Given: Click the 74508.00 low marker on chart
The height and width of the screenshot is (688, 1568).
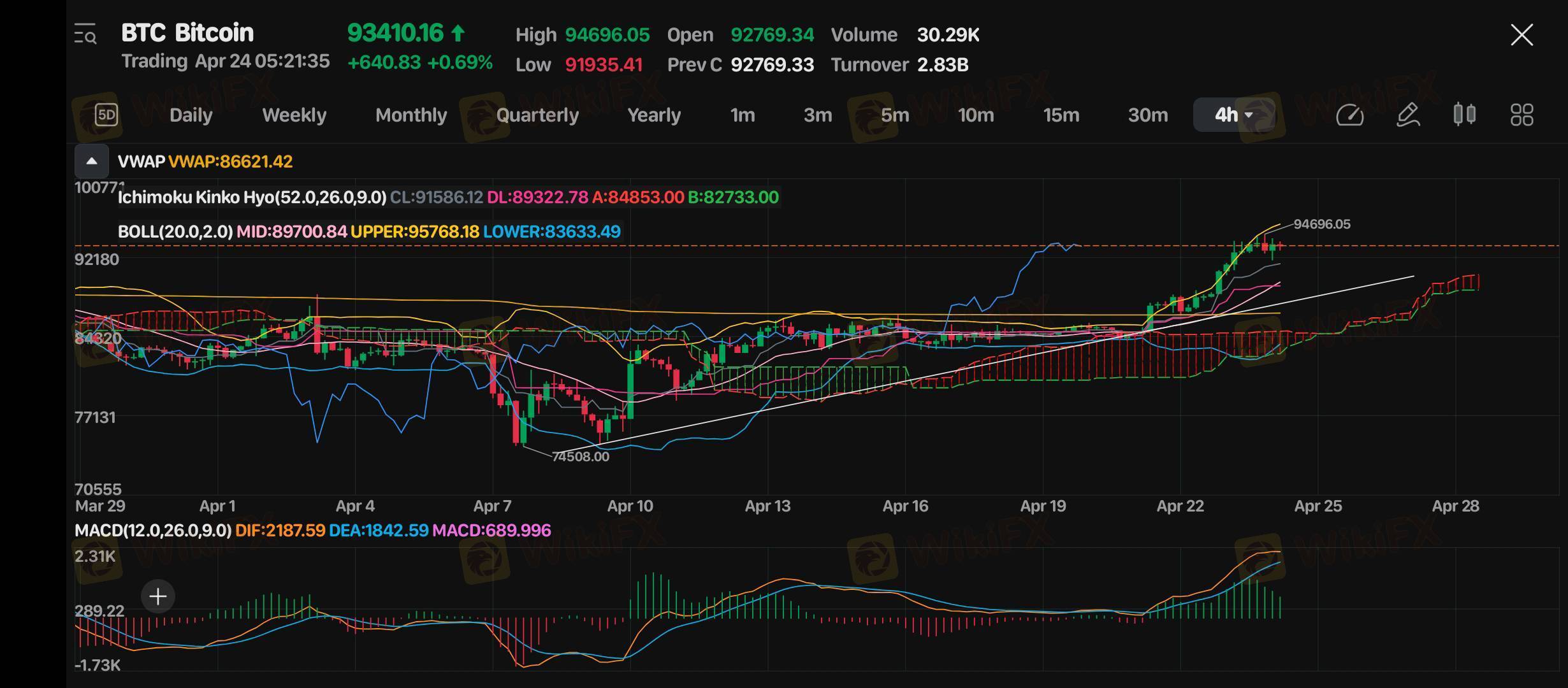Looking at the screenshot, I should [580, 457].
